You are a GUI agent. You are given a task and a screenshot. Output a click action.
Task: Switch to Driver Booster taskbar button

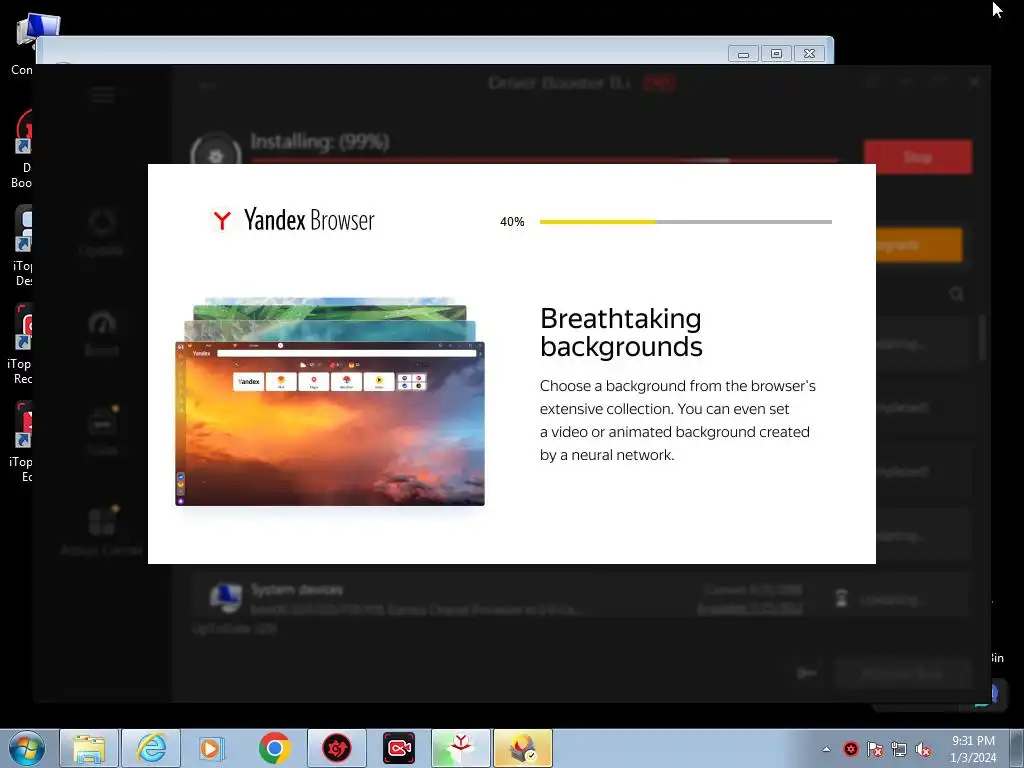click(336, 748)
